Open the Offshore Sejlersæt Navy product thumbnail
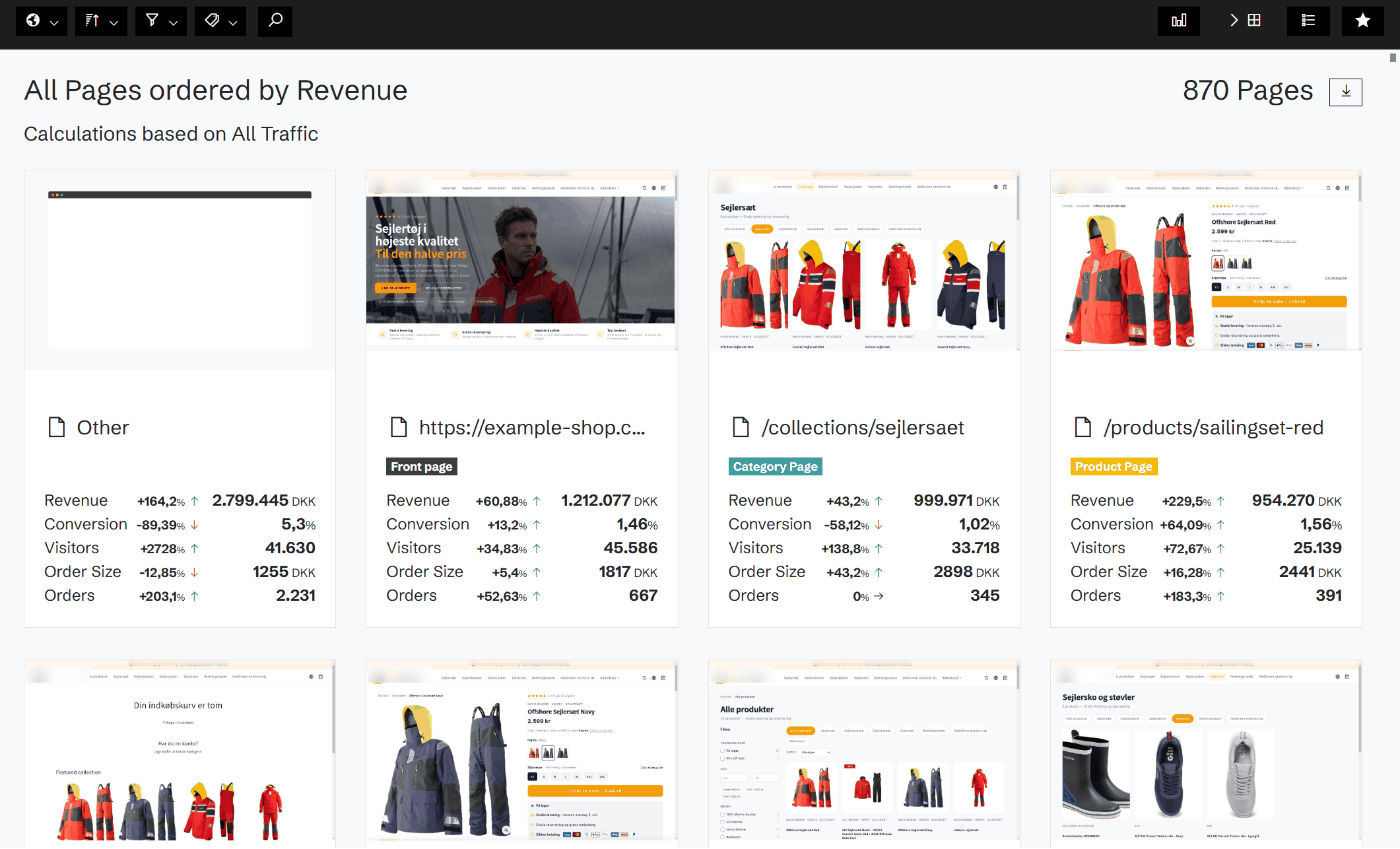 (522, 754)
